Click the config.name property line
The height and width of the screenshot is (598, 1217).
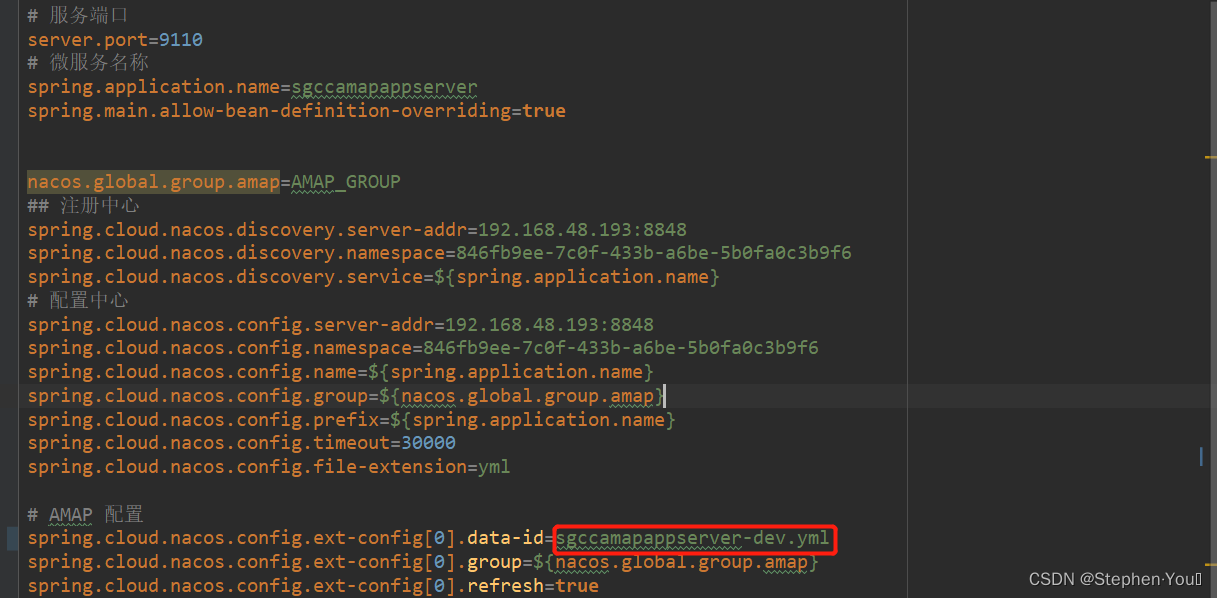(340, 372)
